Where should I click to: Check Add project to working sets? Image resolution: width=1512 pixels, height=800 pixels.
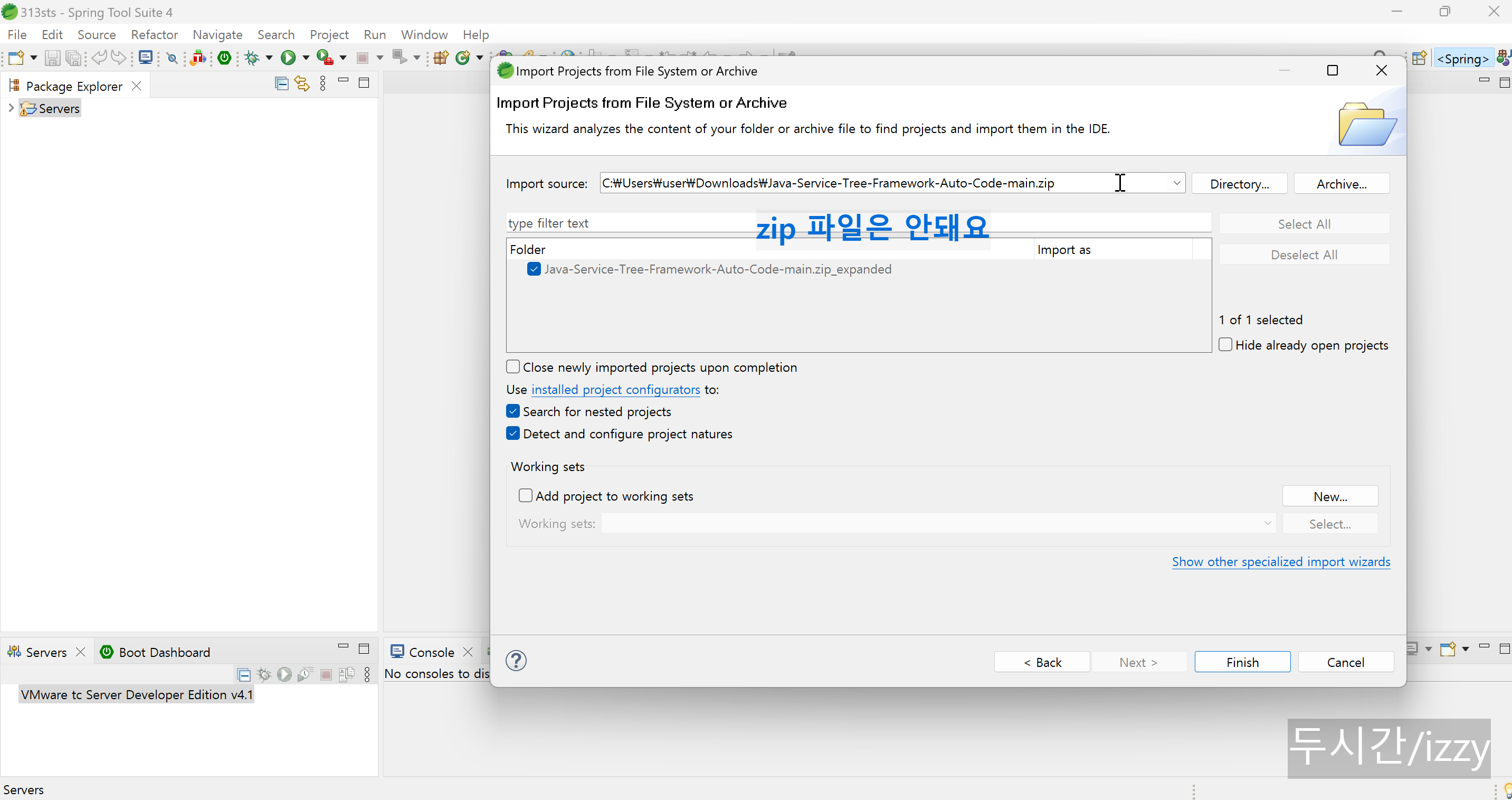[525, 496]
